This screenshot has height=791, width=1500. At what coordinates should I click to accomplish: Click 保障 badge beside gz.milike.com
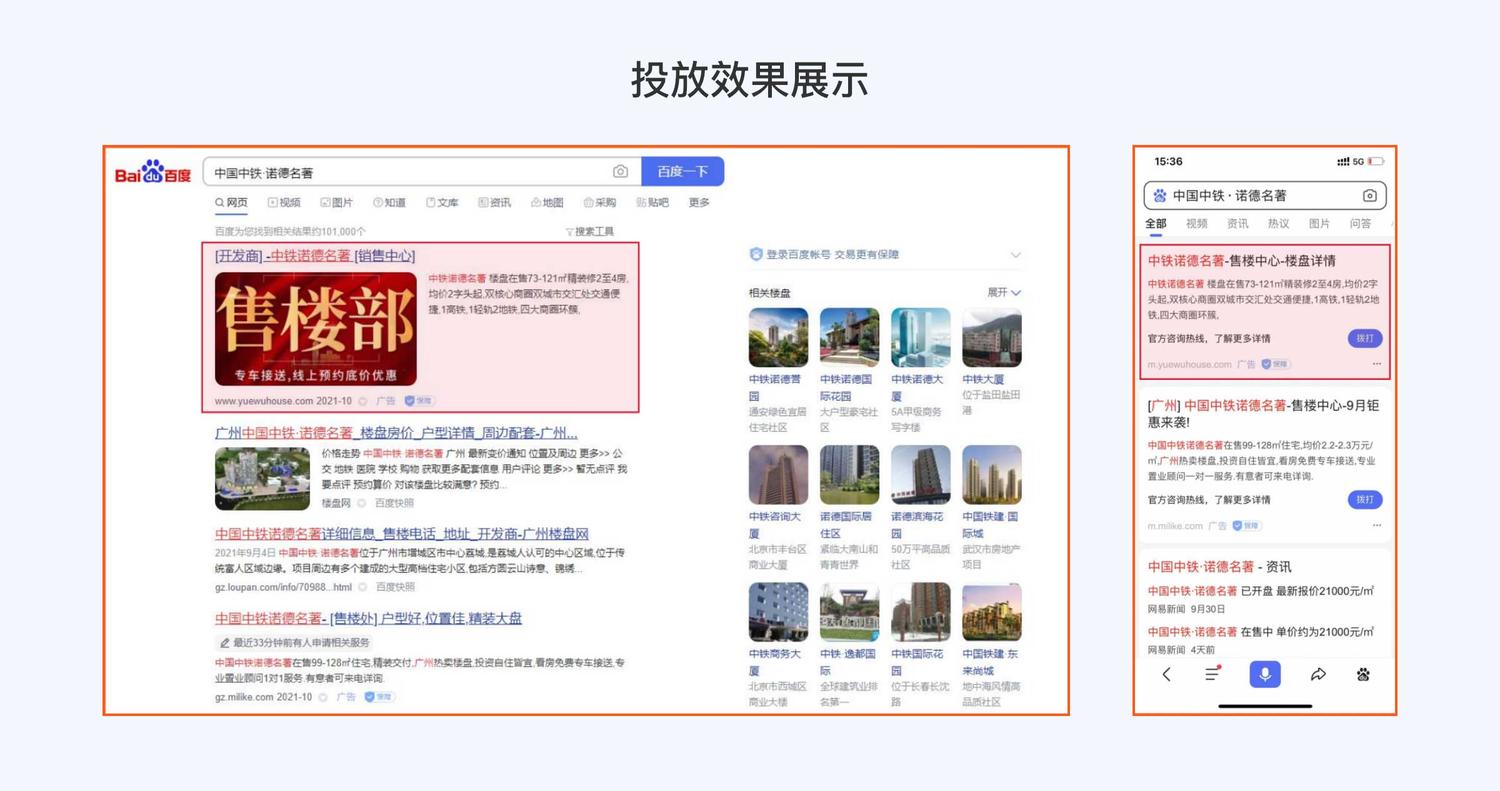click(x=379, y=697)
